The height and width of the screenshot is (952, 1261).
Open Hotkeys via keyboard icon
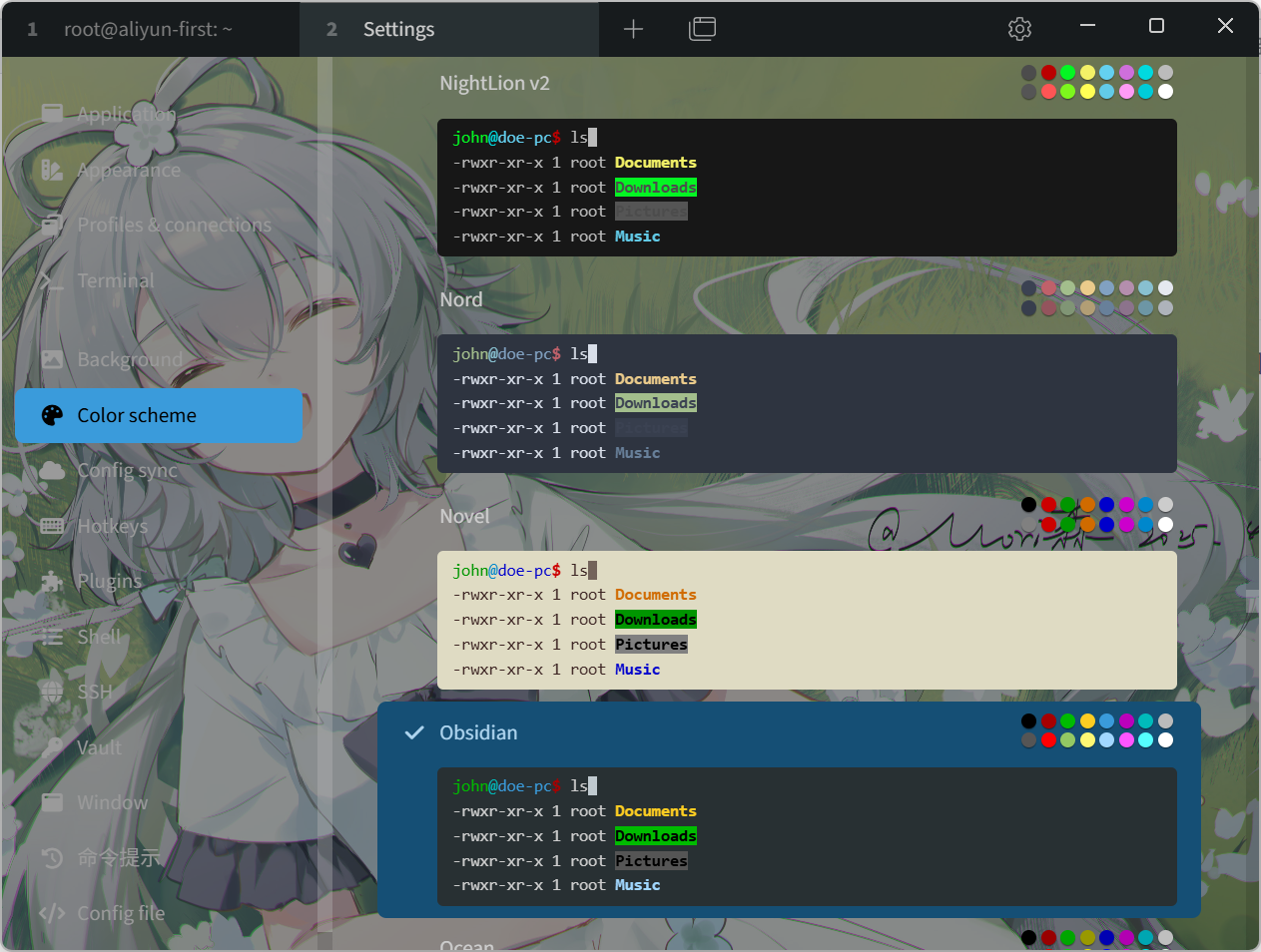52,526
